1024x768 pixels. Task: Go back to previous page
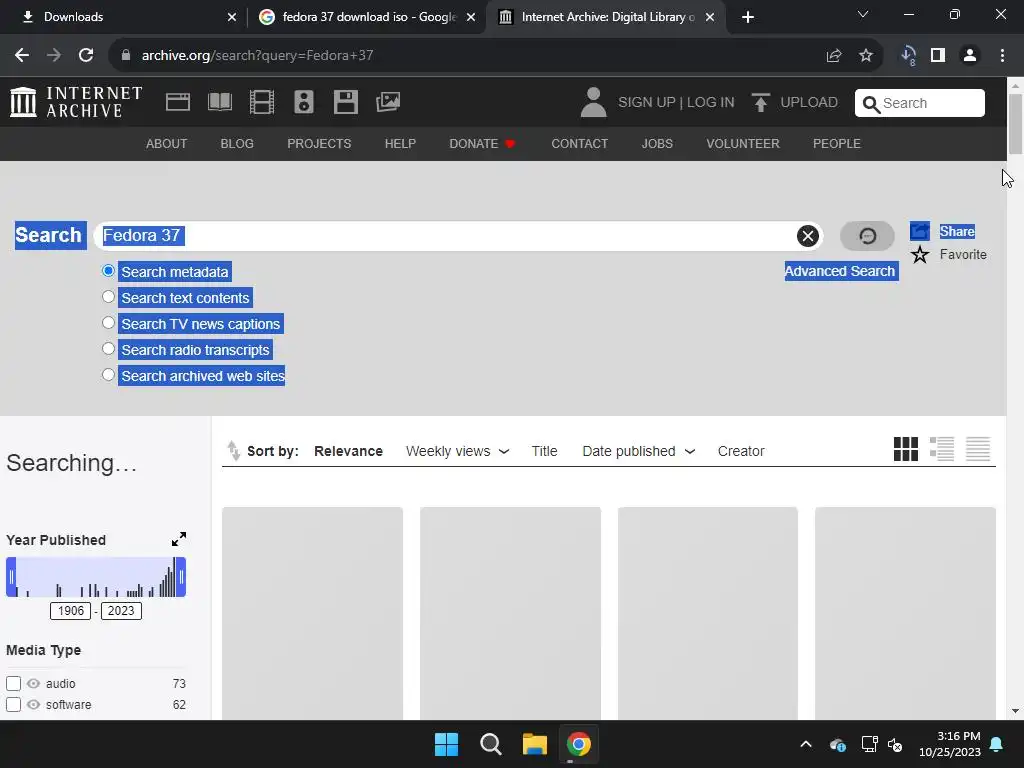pyautogui.click(x=22, y=56)
